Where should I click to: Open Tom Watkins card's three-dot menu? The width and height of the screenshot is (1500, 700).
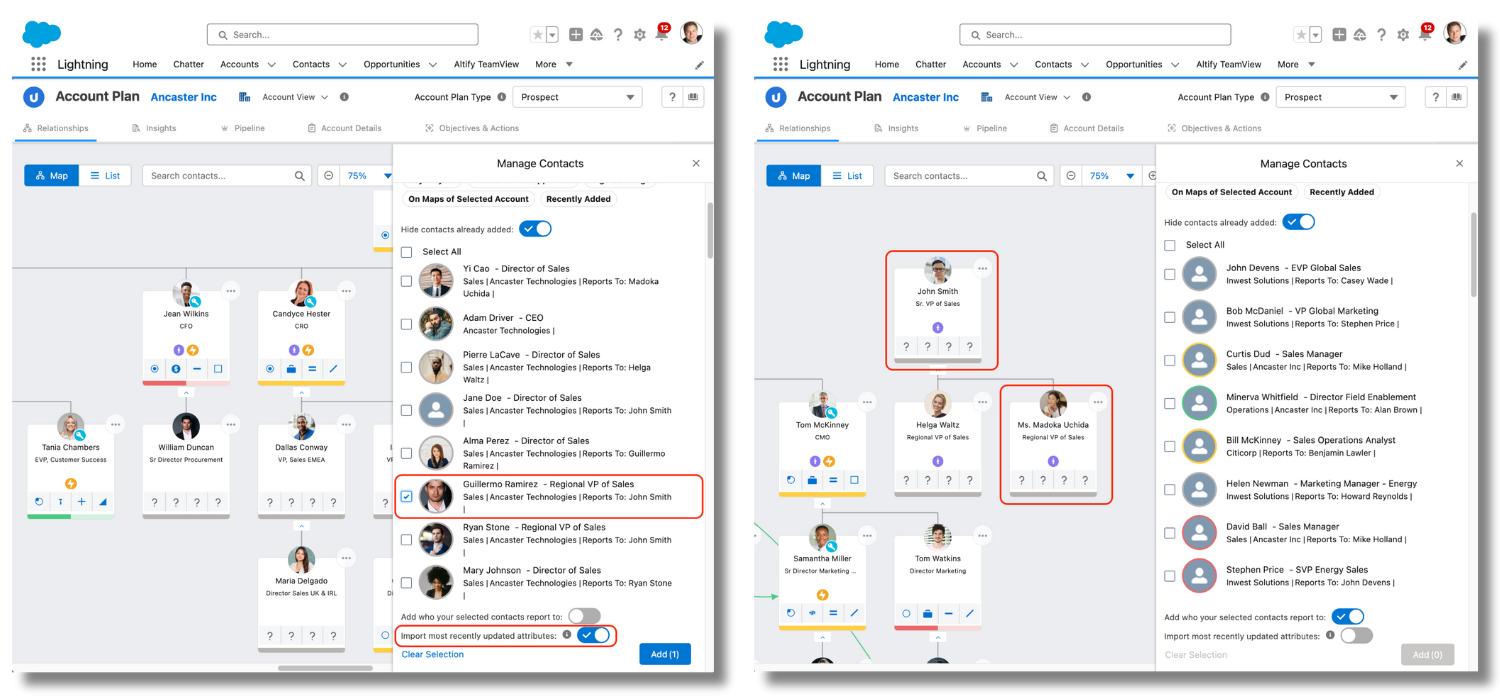(983, 535)
